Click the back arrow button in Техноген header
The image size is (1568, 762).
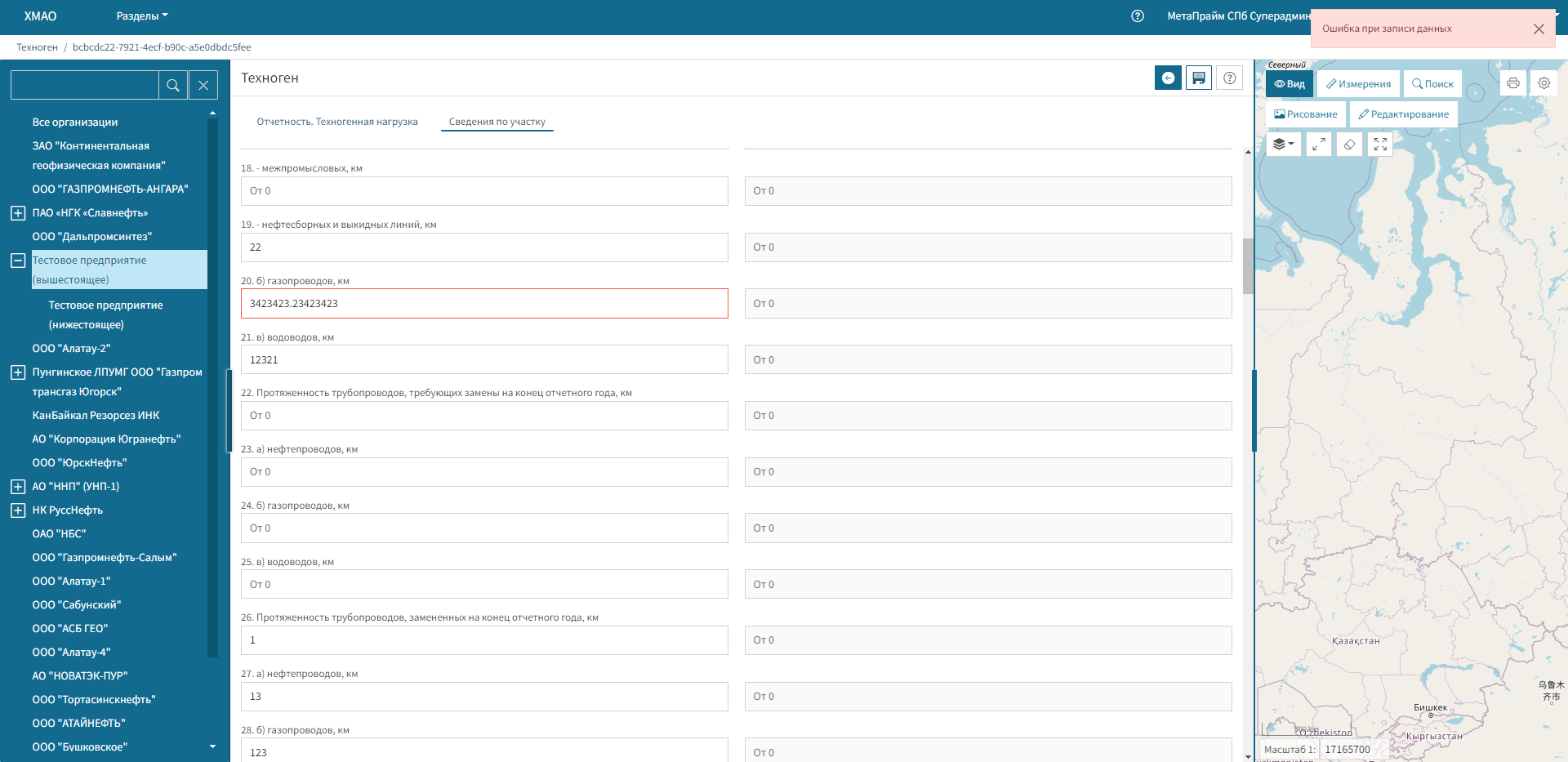(x=1168, y=78)
